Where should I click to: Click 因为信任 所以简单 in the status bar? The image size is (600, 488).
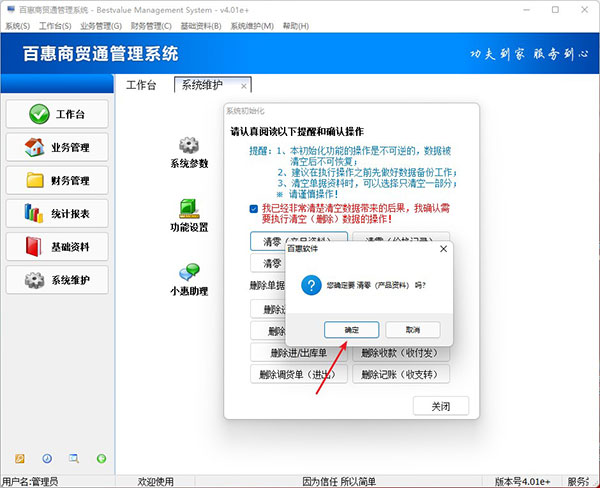point(339,481)
